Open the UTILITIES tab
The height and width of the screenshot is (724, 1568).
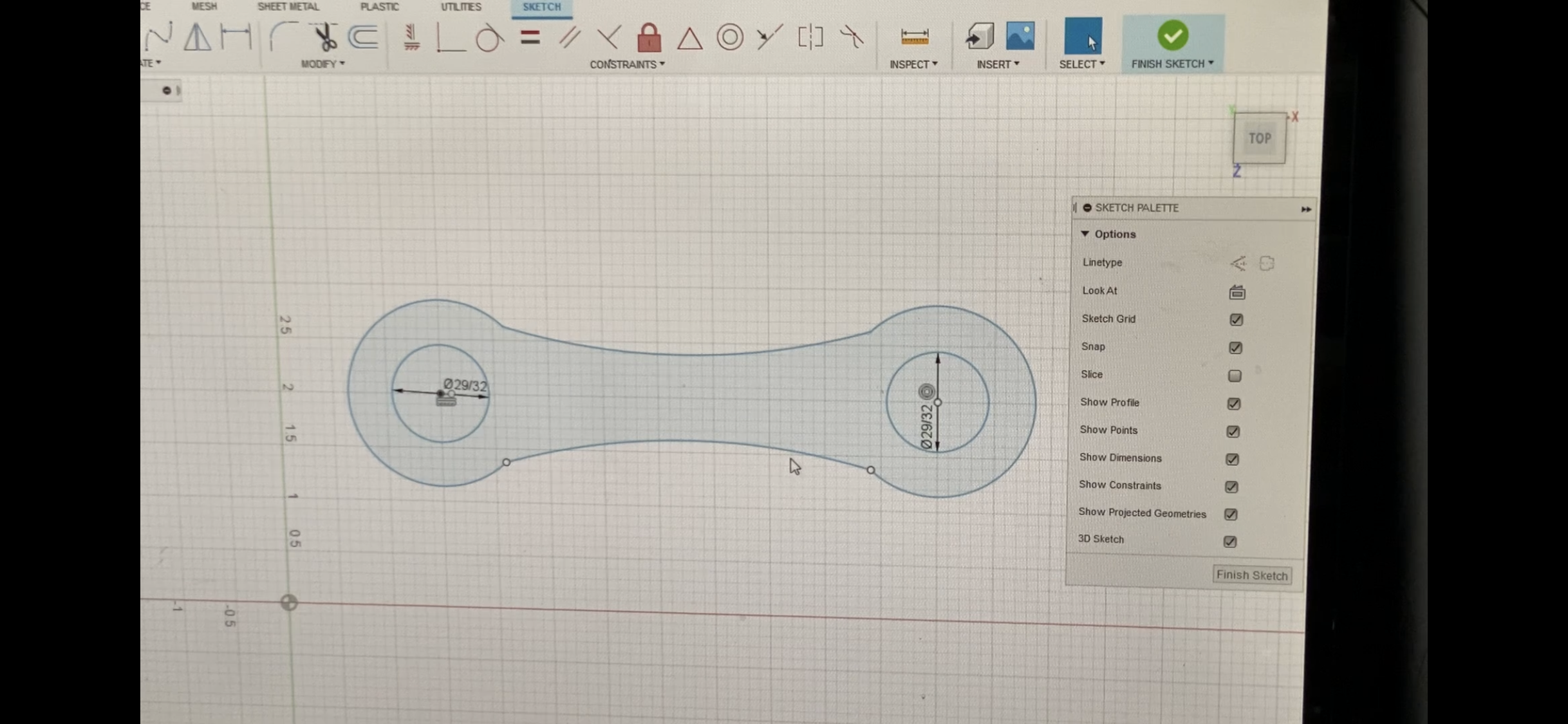[x=461, y=6]
